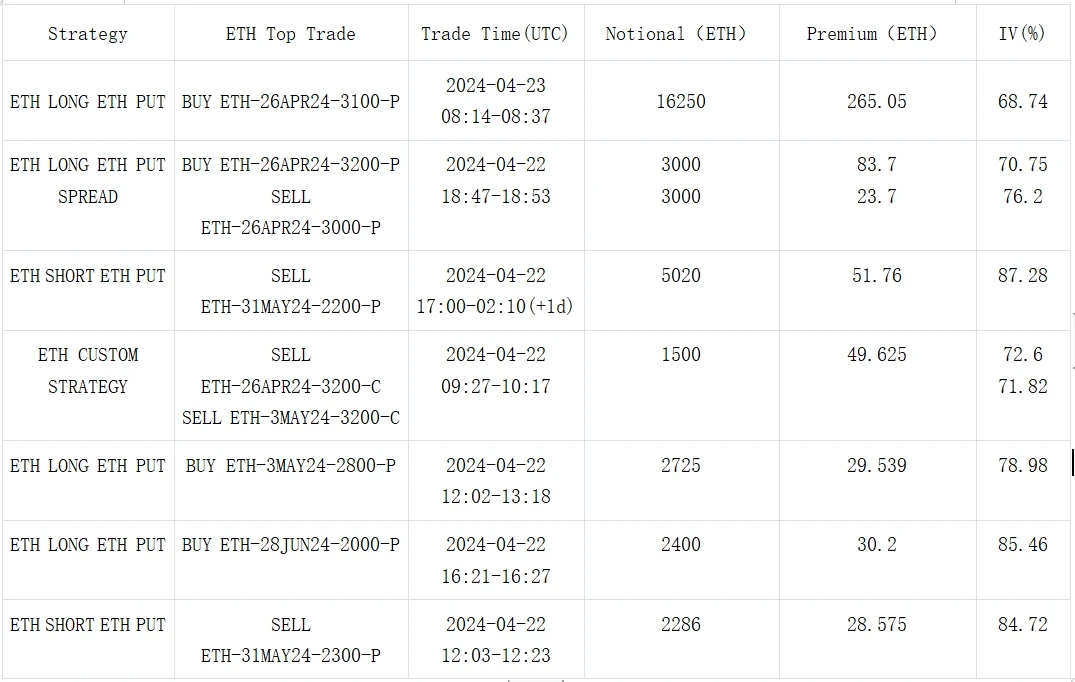Click the 87.28 IV value
Viewport: 1075px width, 682px height.
pos(1022,276)
